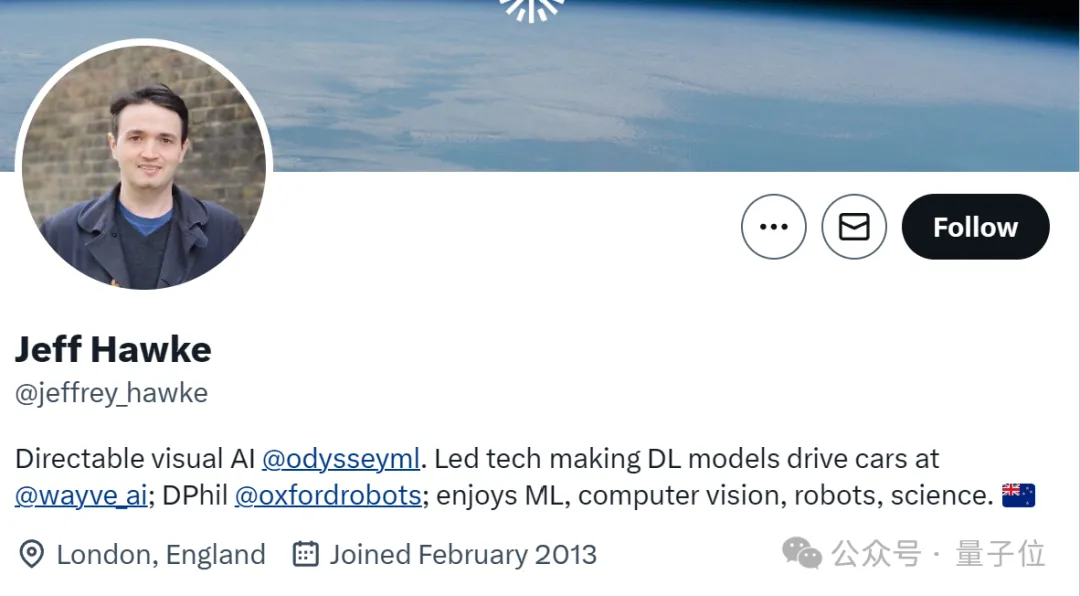Click the 公众号 · 量子位 watermark text
Screen dimensions: 1080x596
[938, 553]
